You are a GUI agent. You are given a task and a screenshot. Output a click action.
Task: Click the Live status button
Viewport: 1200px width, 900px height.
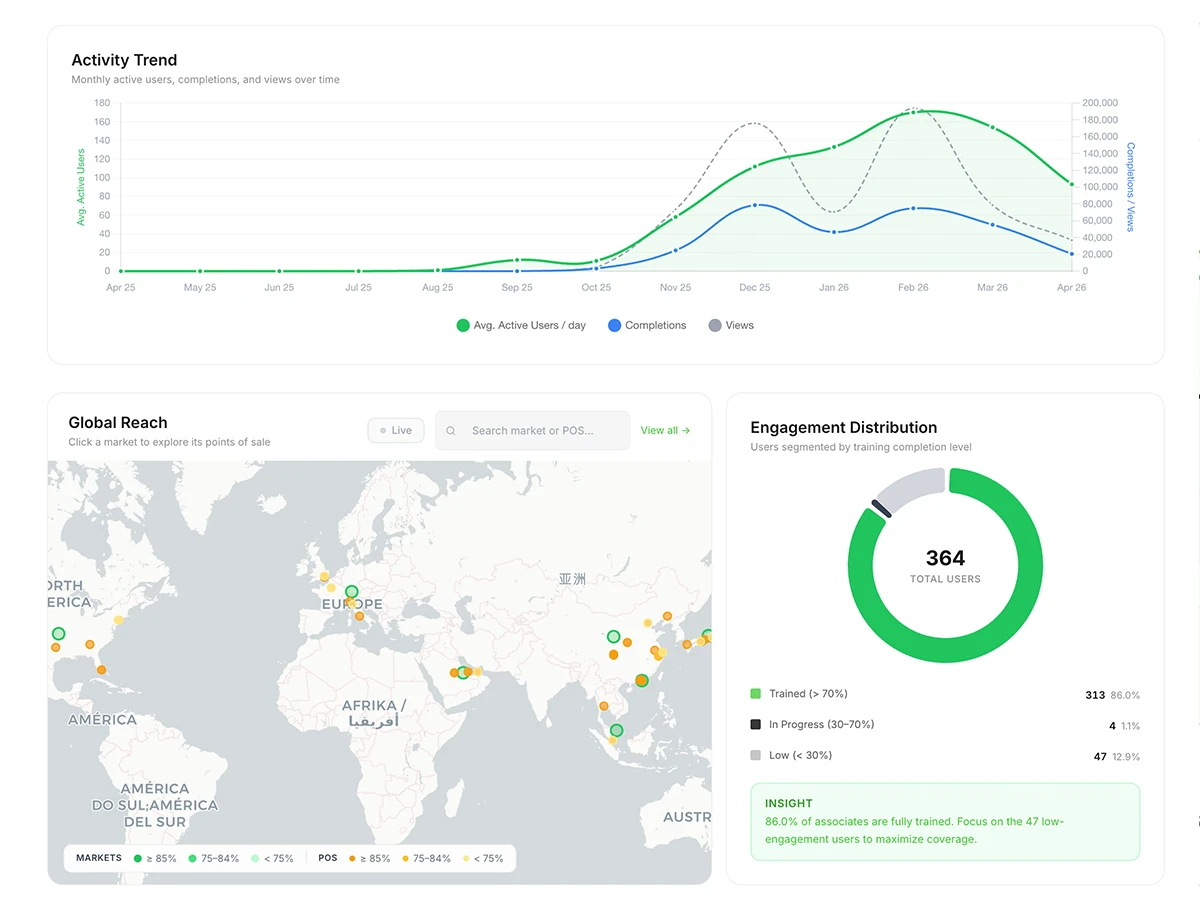(395, 430)
